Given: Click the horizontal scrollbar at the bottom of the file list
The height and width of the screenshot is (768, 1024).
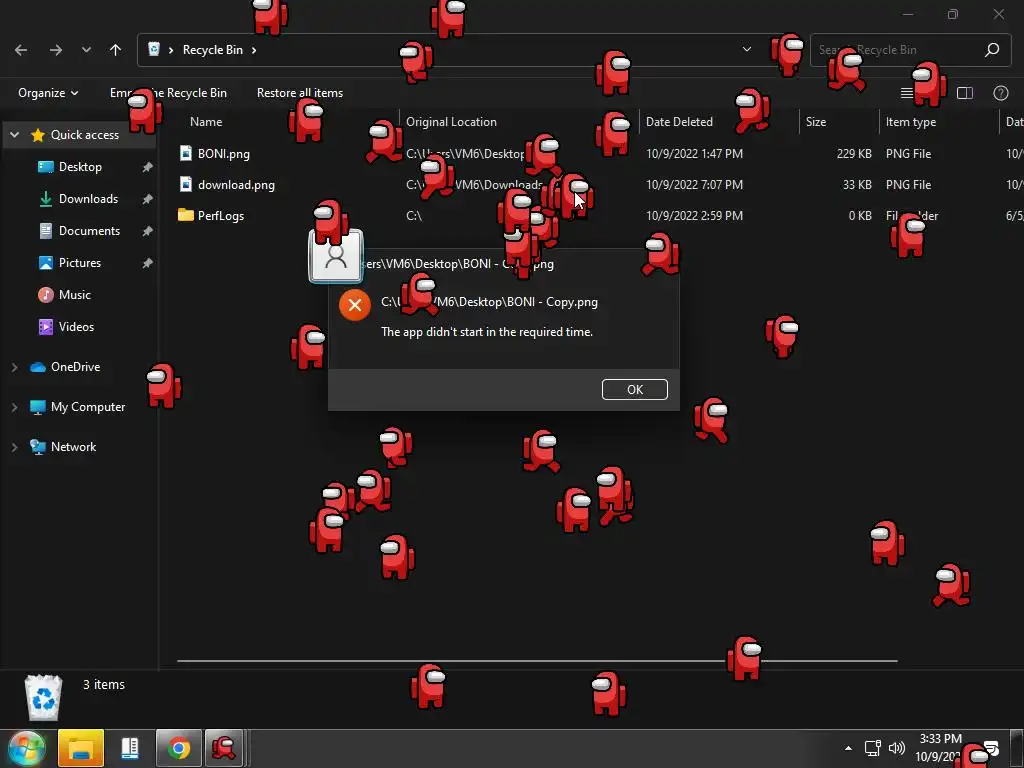Looking at the screenshot, I should 537,661.
